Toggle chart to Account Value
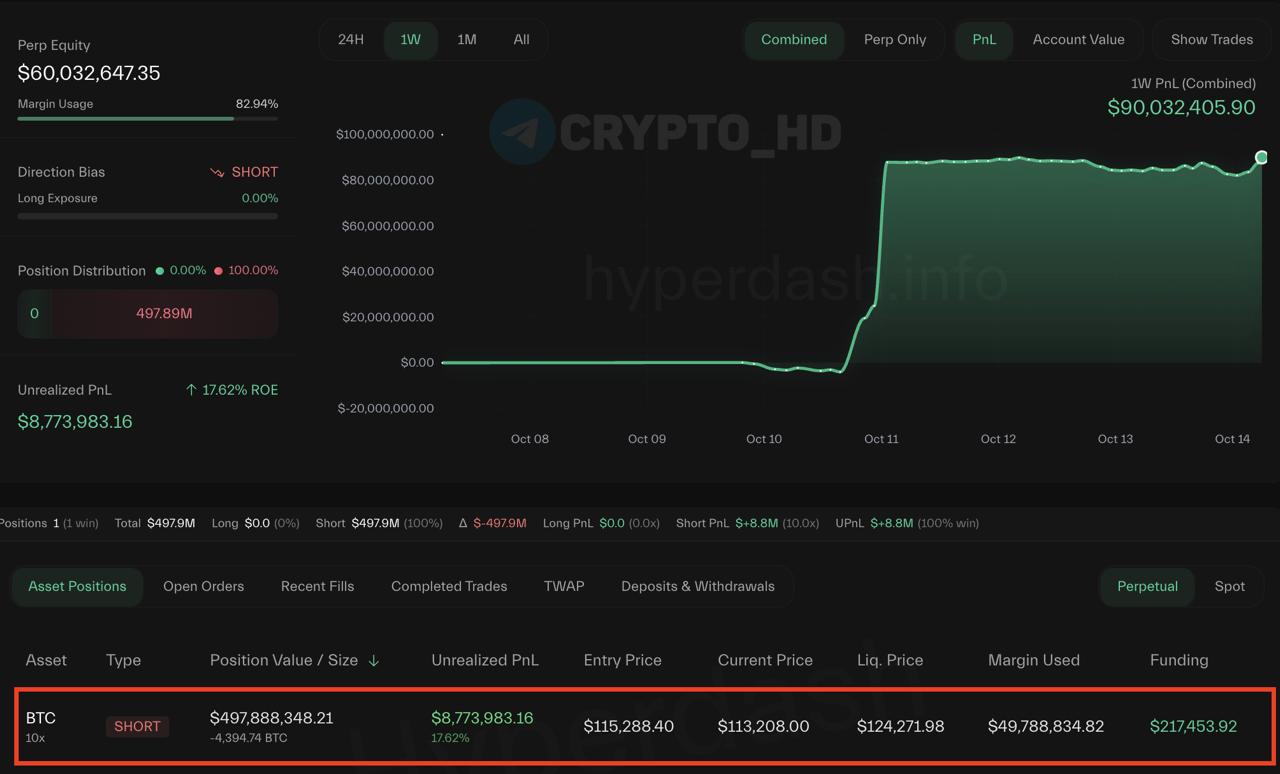This screenshot has width=1280, height=774. tap(1078, 40)
